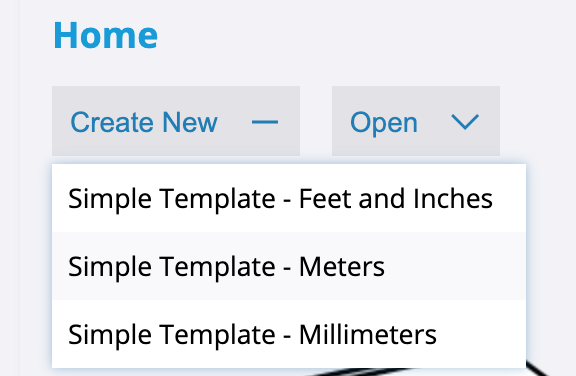The height and width of the screenshot is (376, 576).
Task: Select Simple Template - Feet and Inches
Action: click(289, 198)
